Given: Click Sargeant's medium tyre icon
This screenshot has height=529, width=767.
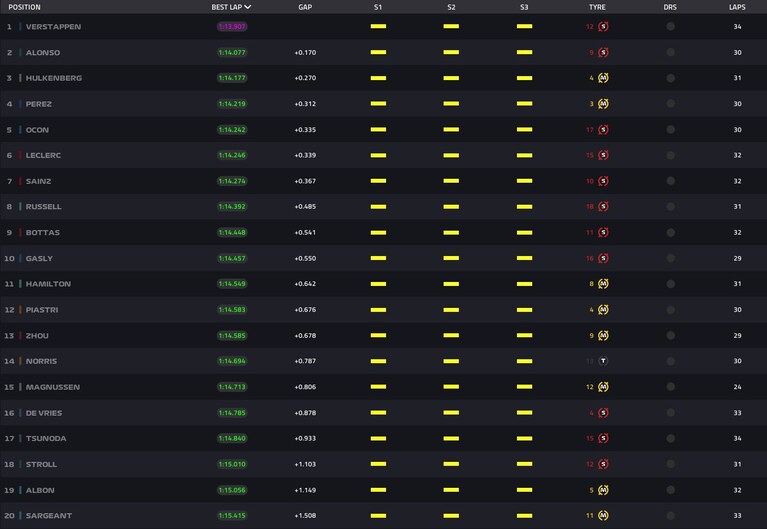Looking at the screenshot, I should (603, 515).
